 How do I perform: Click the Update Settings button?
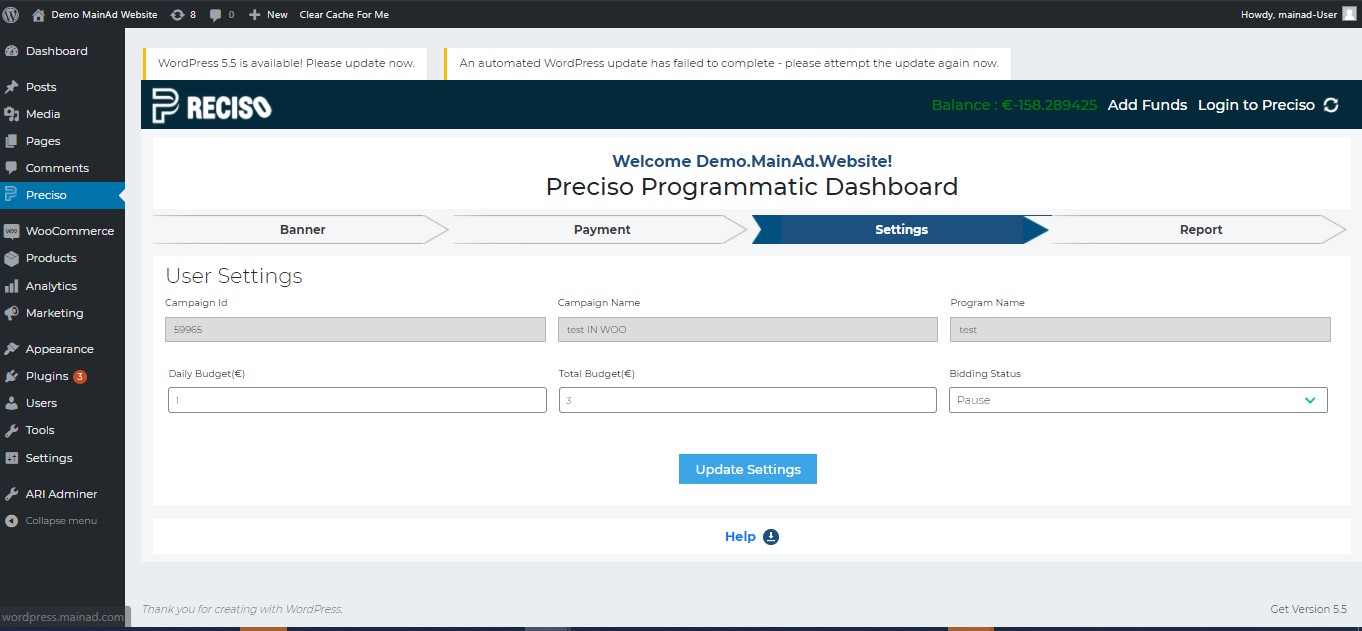click(x=748, y=469)
